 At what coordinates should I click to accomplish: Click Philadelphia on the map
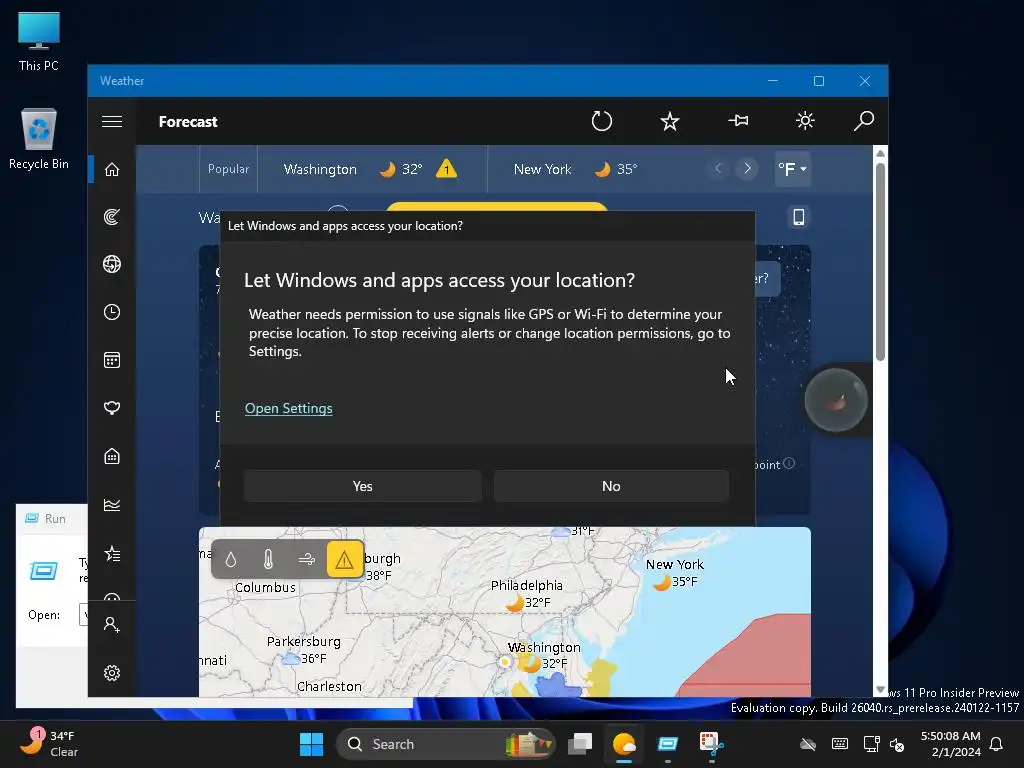[526, 585]
